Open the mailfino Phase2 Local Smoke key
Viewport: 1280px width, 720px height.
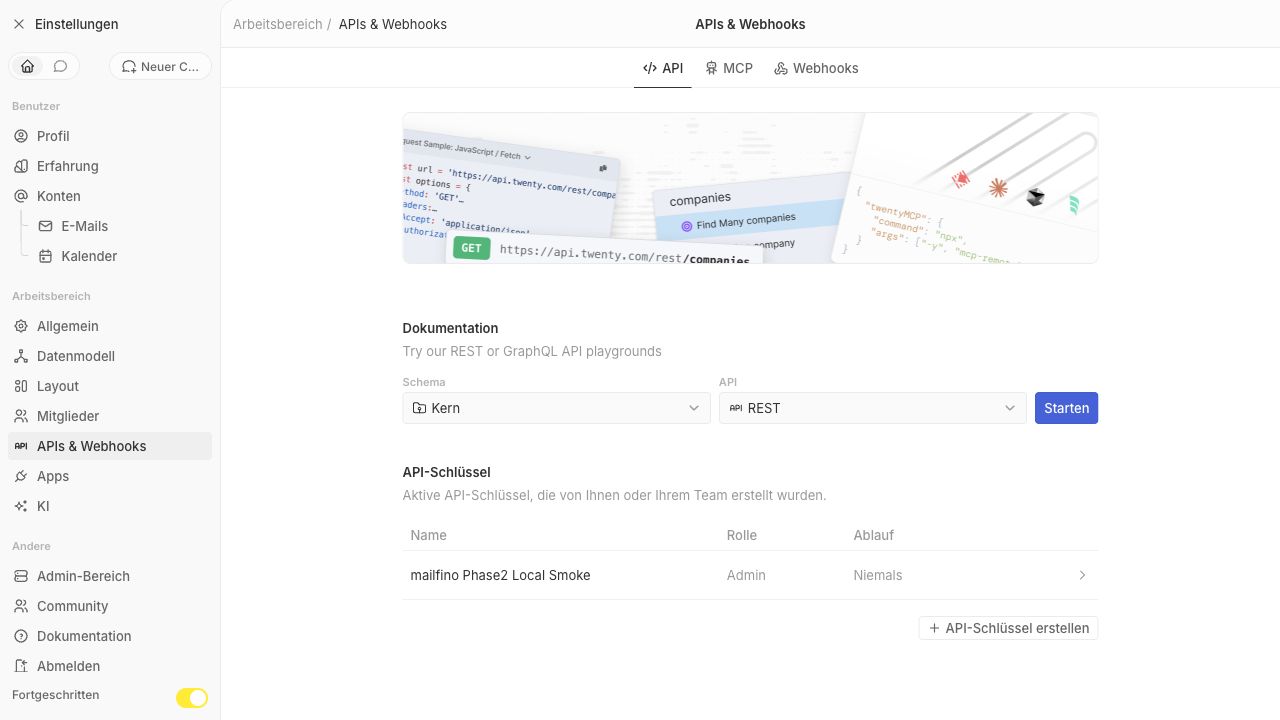(750, 575)
